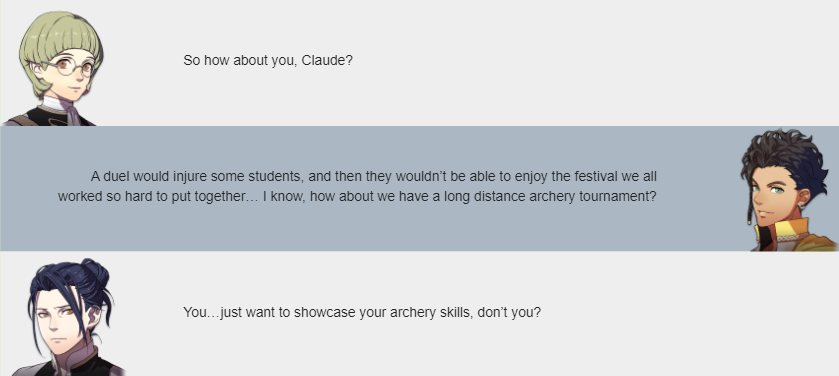This screenshot has height=376, width=839.
Task: Click the word "Claude" in the first line
Action: tap(323, 60)
